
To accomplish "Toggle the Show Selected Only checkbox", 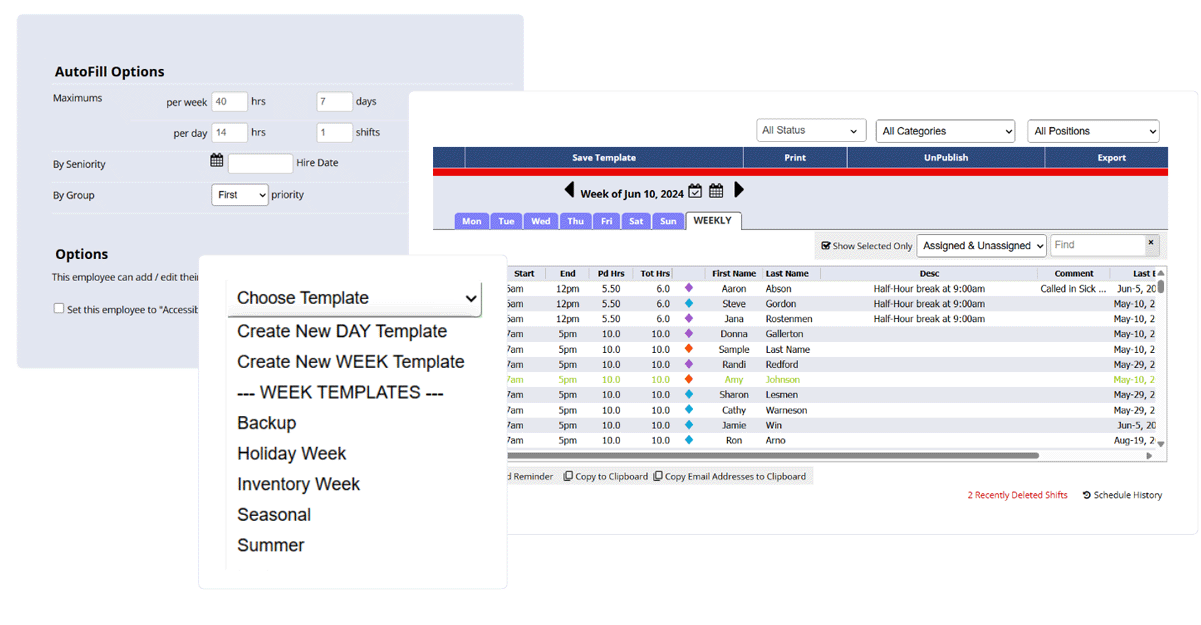I will (x=828, y=245).
